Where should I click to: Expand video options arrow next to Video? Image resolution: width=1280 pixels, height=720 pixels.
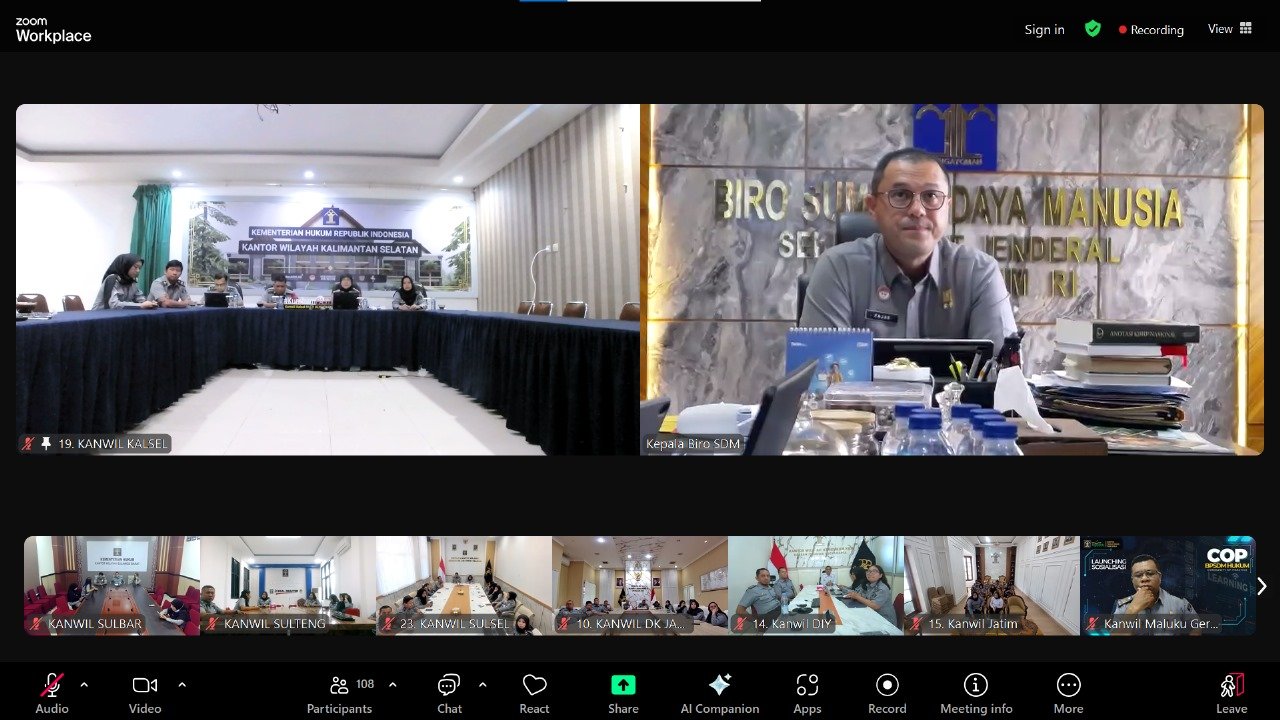pyautogui.click(x=182, y=685)
